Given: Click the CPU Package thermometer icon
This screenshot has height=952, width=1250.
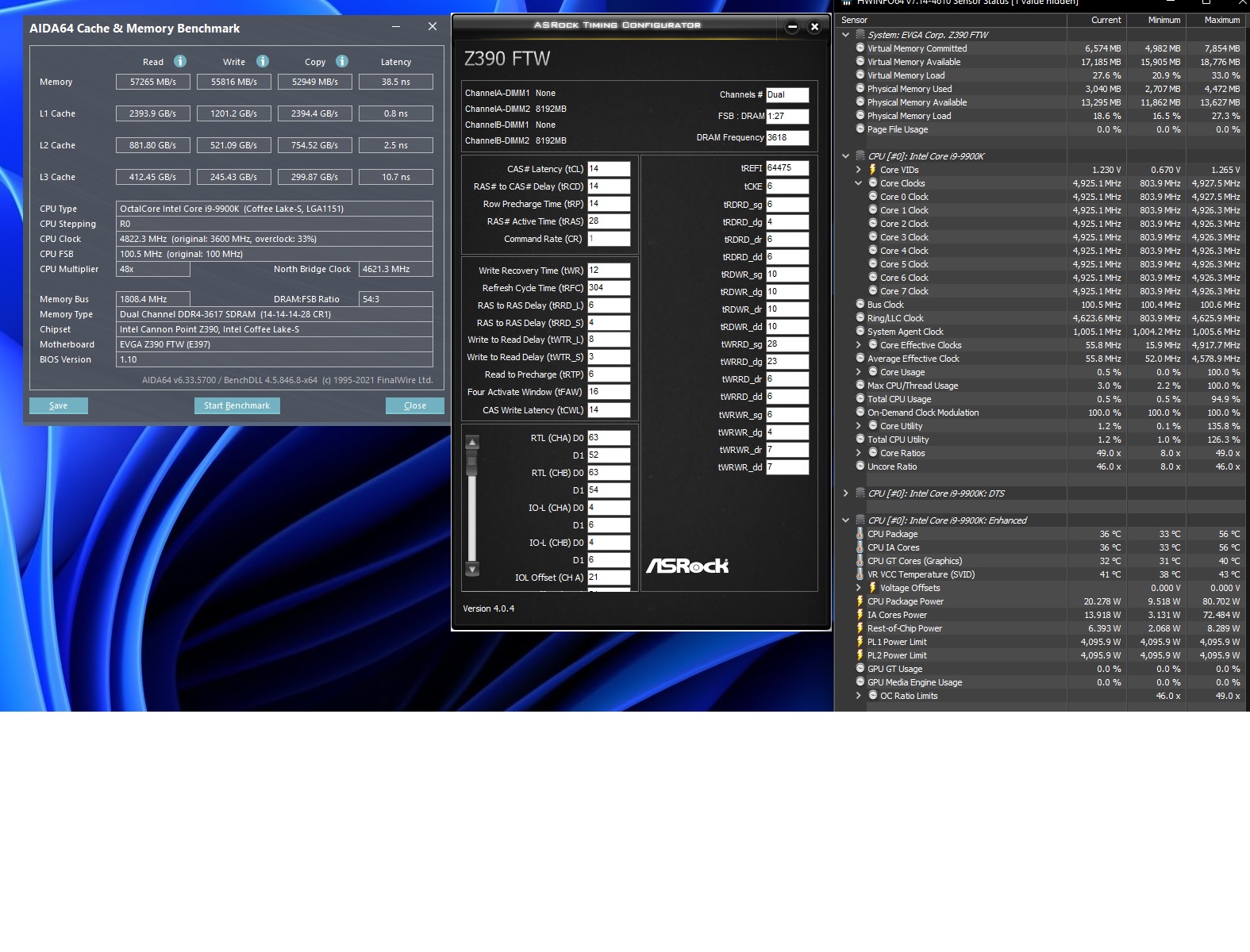Looking at the screenshot, I should [860, 534].
